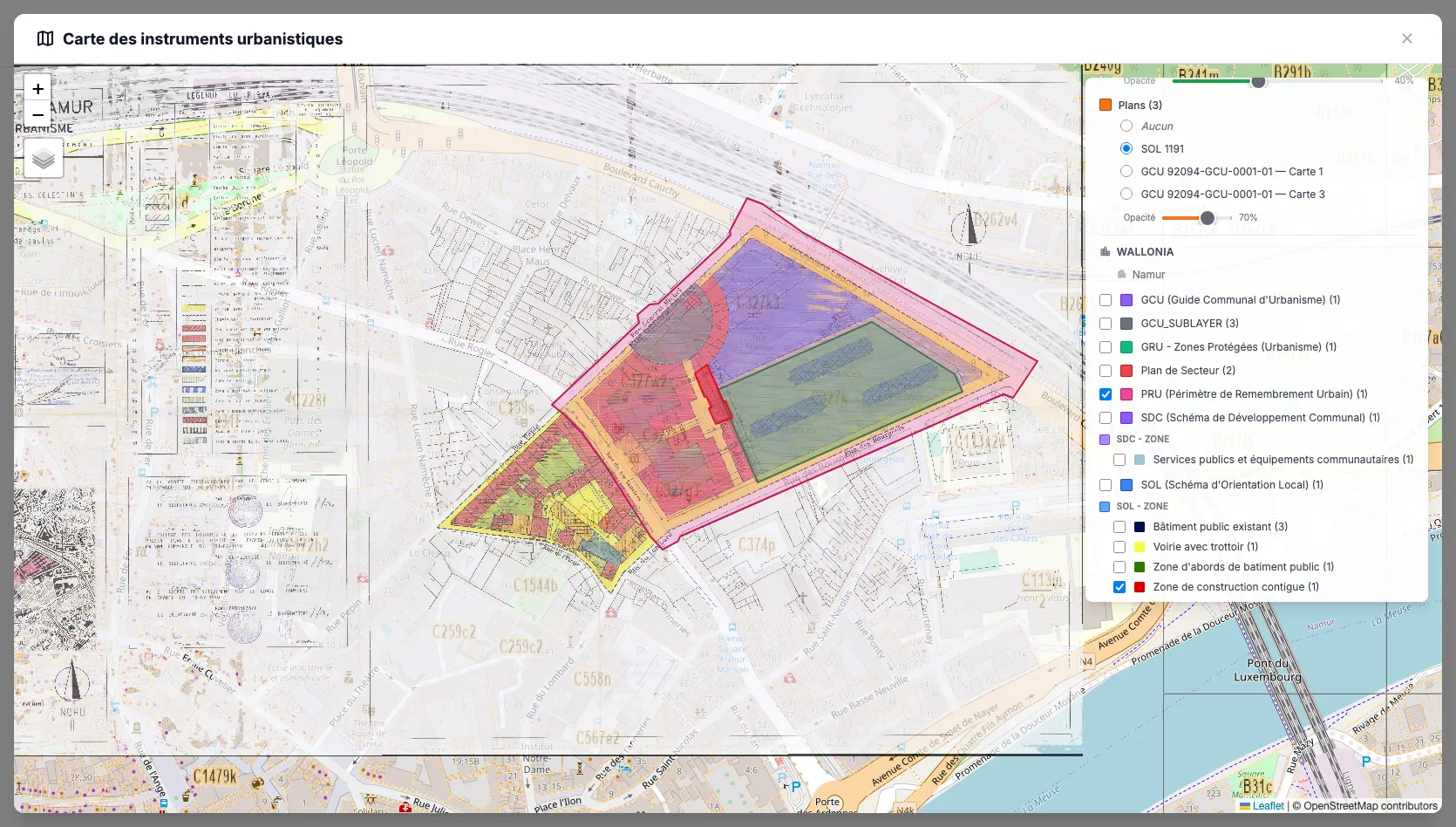Enable GRU Zones Protégées layer
The image size is (1456, 827).
coord(1106,347)
